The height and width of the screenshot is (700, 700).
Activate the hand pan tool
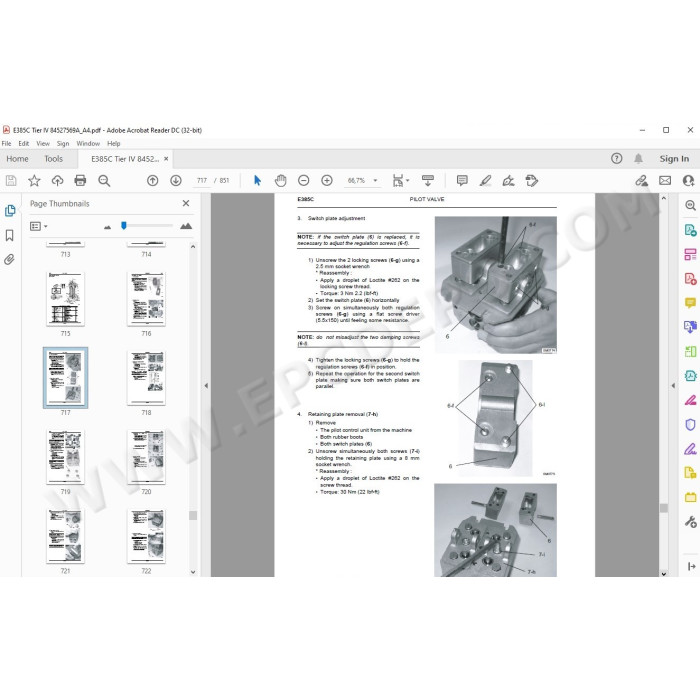coord(280,181)
